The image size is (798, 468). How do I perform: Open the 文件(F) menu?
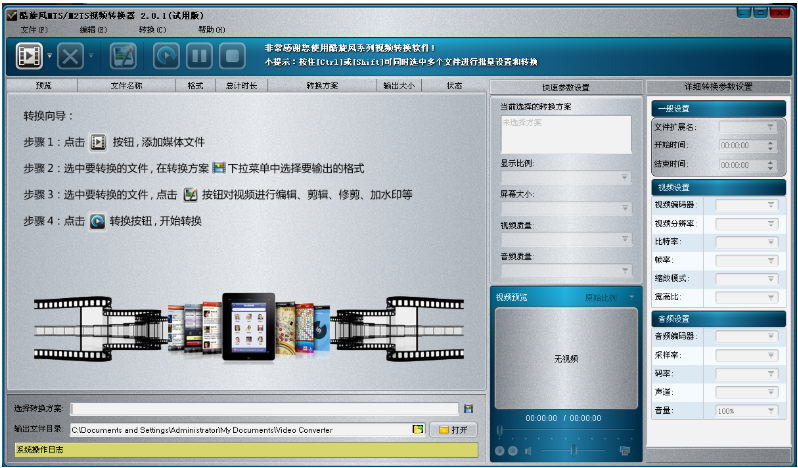pos(34,30)
